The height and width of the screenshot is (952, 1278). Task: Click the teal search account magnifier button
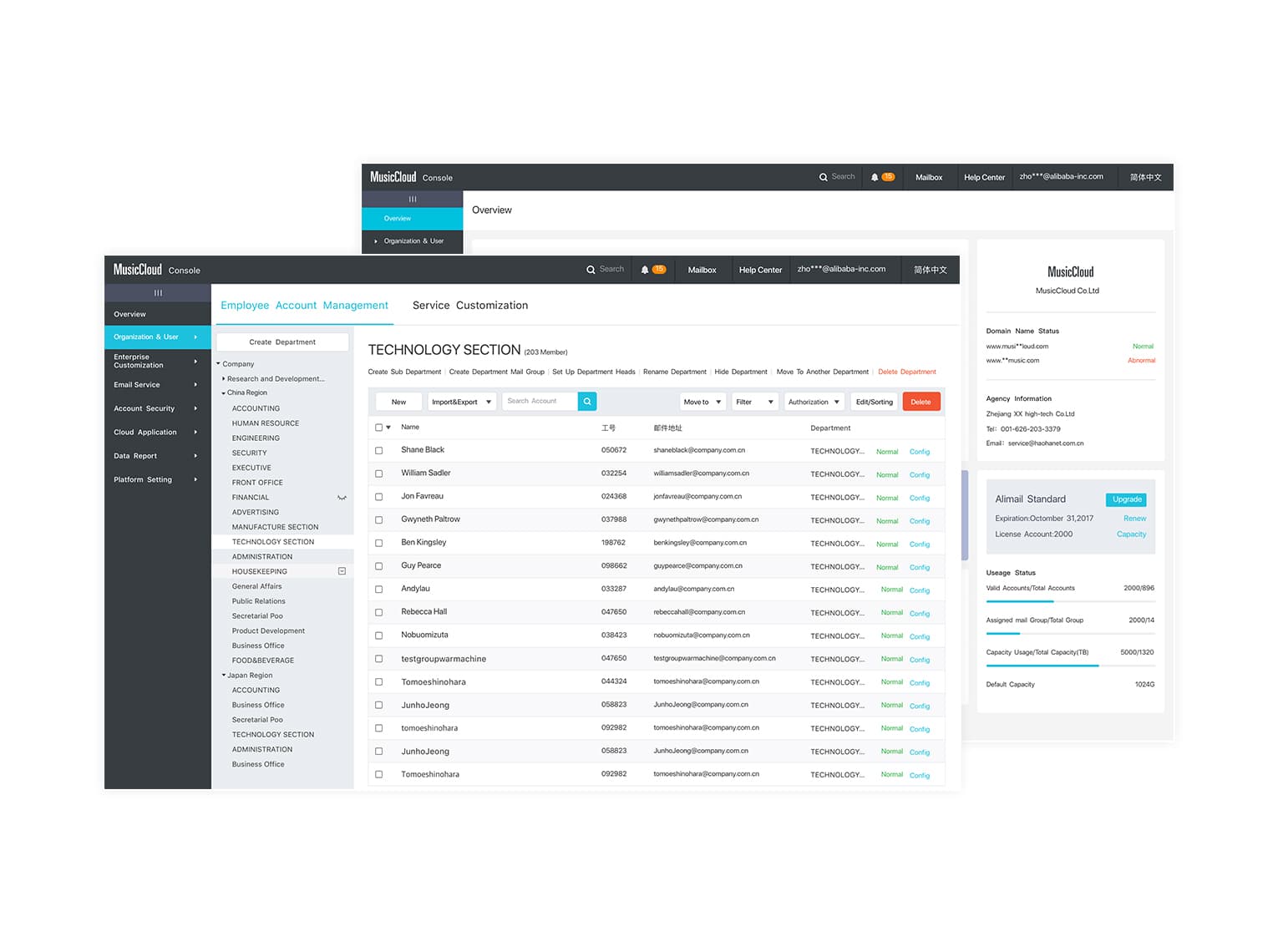[x=587, y=402]
